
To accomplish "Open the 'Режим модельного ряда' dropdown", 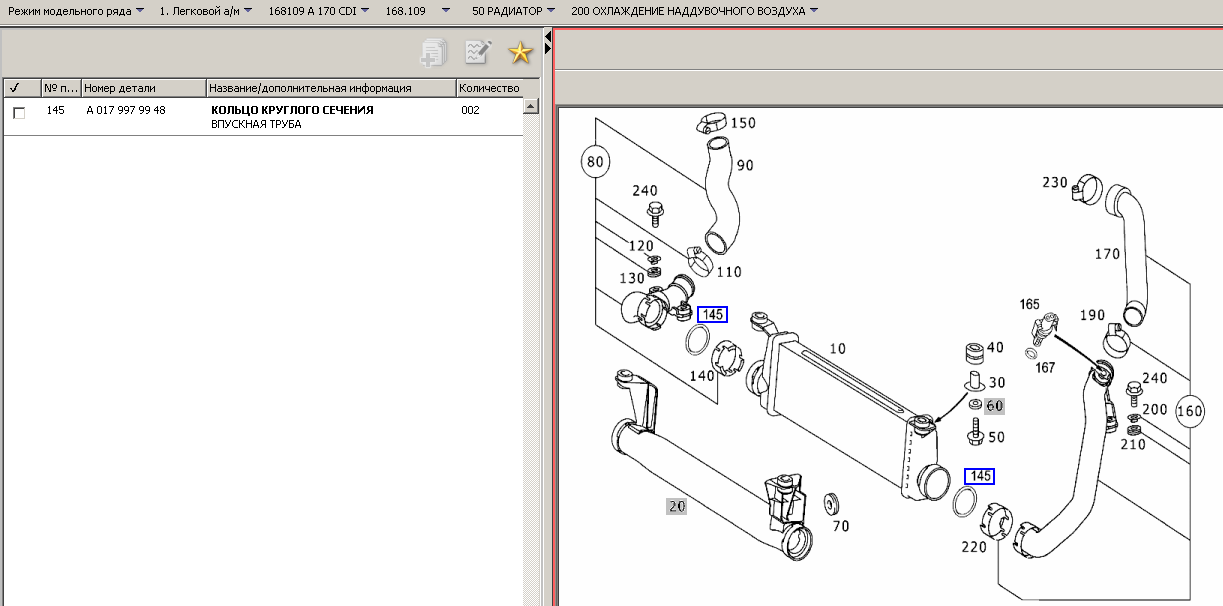I will pos(76,11).
